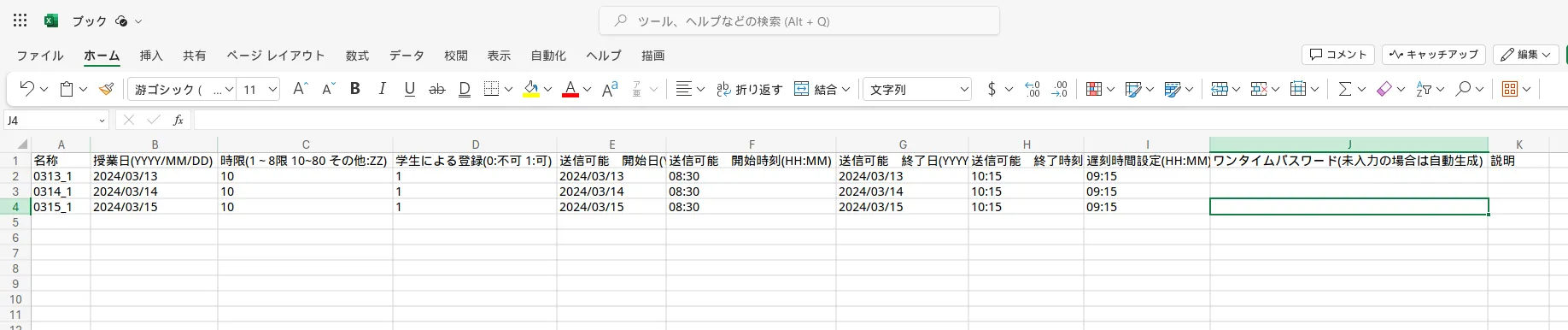The image size is (1568, 330).
Task: Select row 4 header
Action: (x=15, y=207)
